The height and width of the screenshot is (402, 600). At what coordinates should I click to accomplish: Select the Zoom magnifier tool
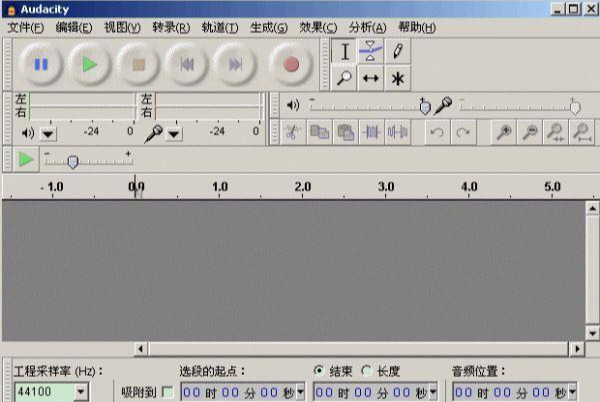[344, 78]
